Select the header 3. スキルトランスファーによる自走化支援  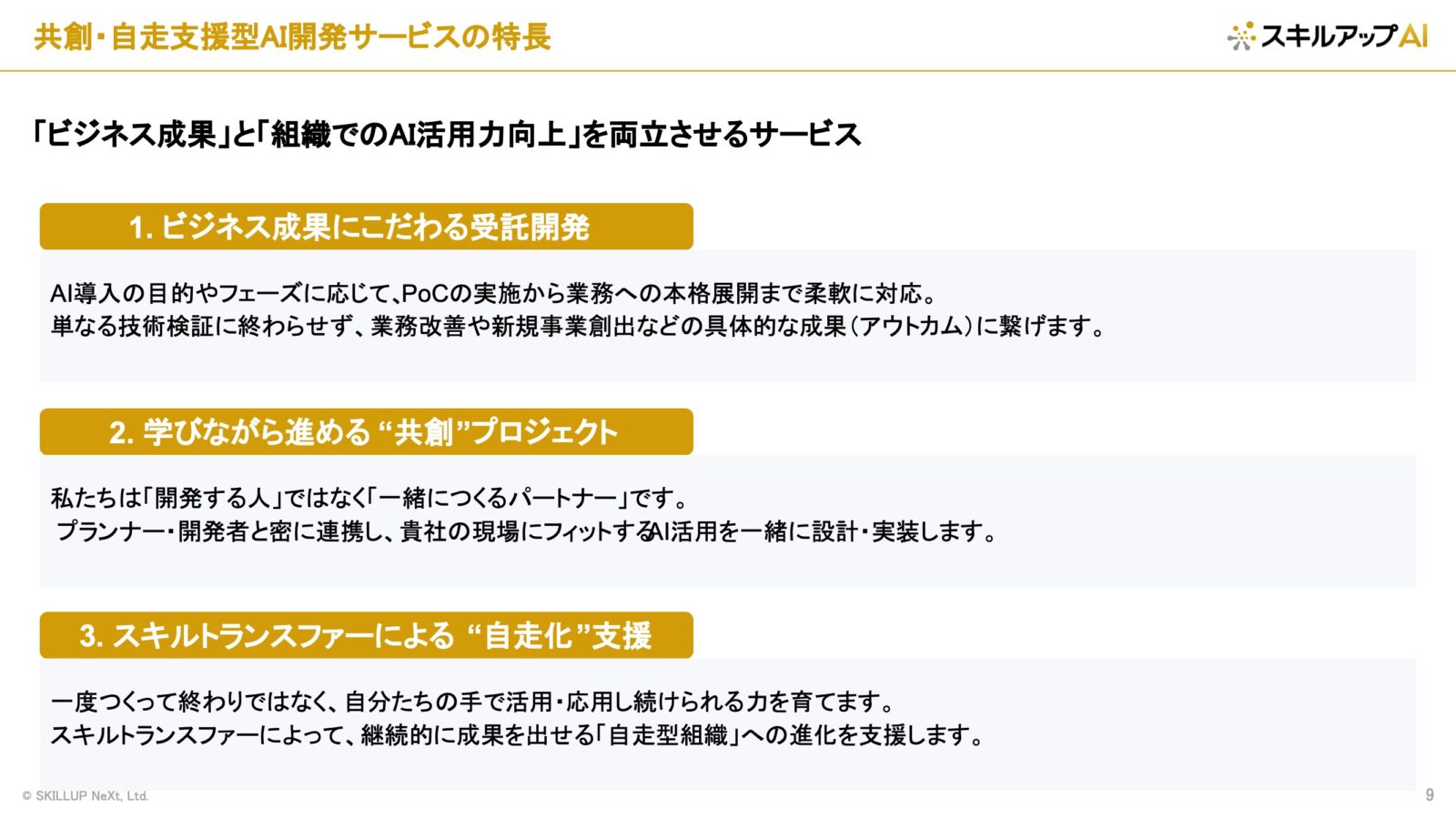367,635
